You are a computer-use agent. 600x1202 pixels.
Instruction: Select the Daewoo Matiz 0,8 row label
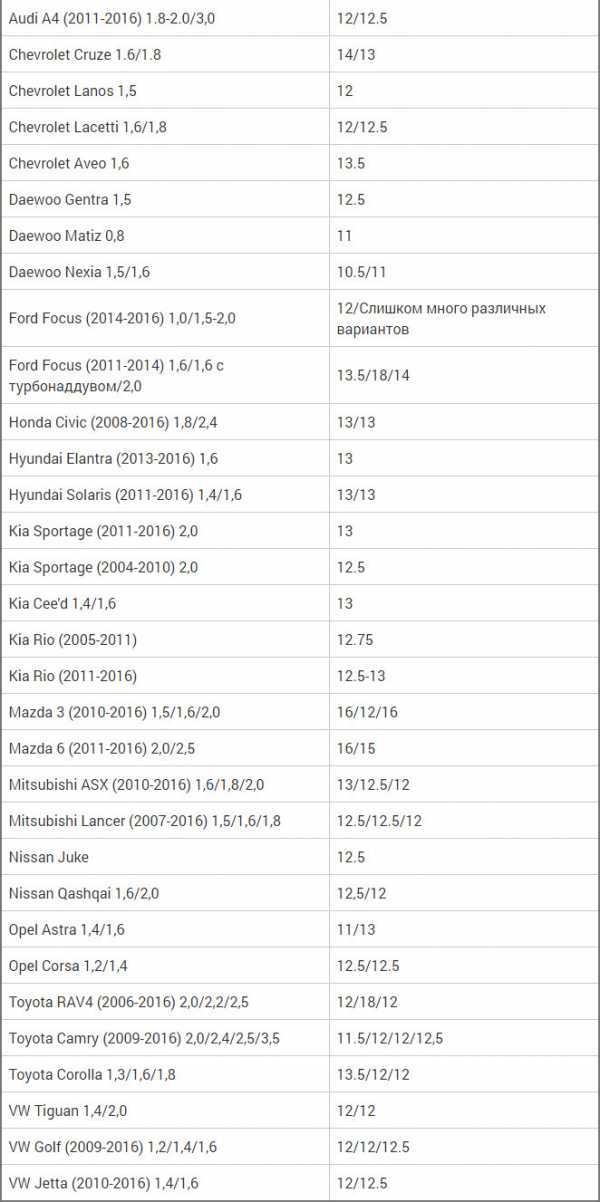click(66, 236)
